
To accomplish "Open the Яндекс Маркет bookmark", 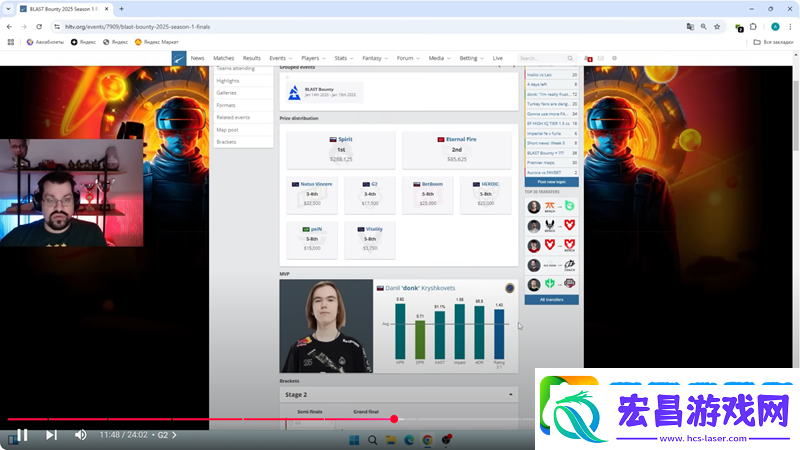I will (x=157, y=42).
